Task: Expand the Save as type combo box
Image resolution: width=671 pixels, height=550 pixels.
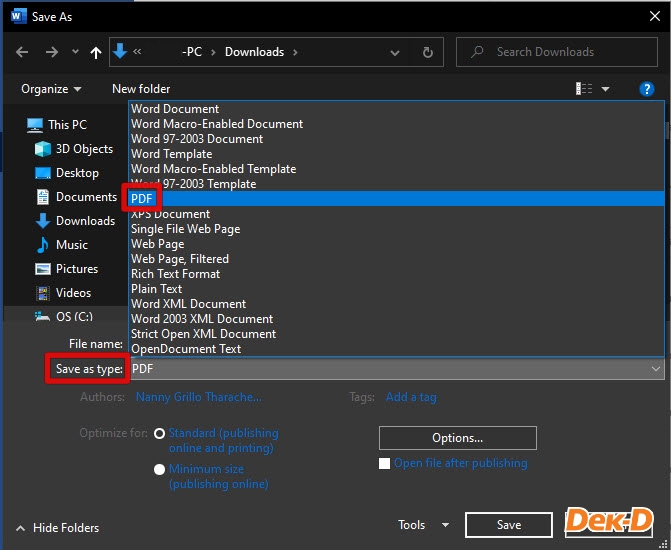Action: 397,369
